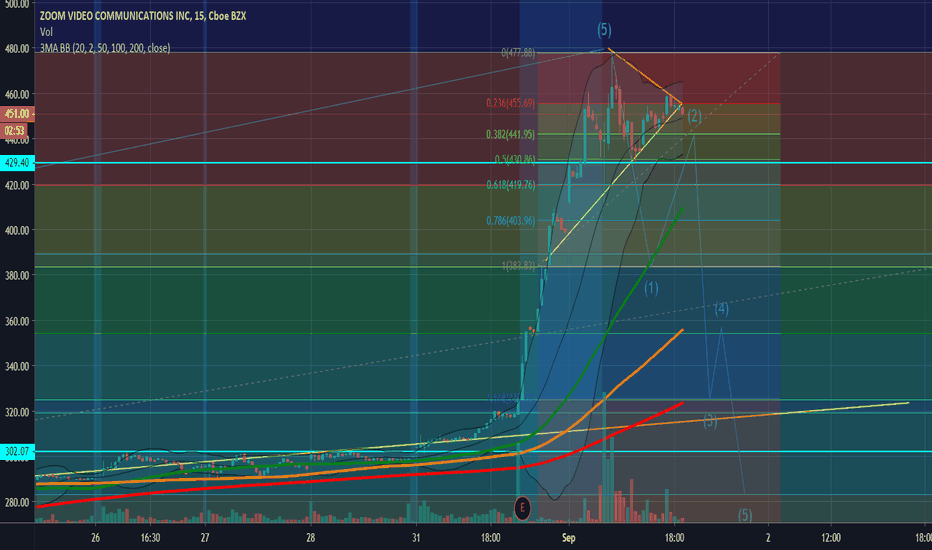This screenshot has width=932, height=550.
Task: Click the 0.618(419.76) Fibonacci label
Action: click(511, 185)
